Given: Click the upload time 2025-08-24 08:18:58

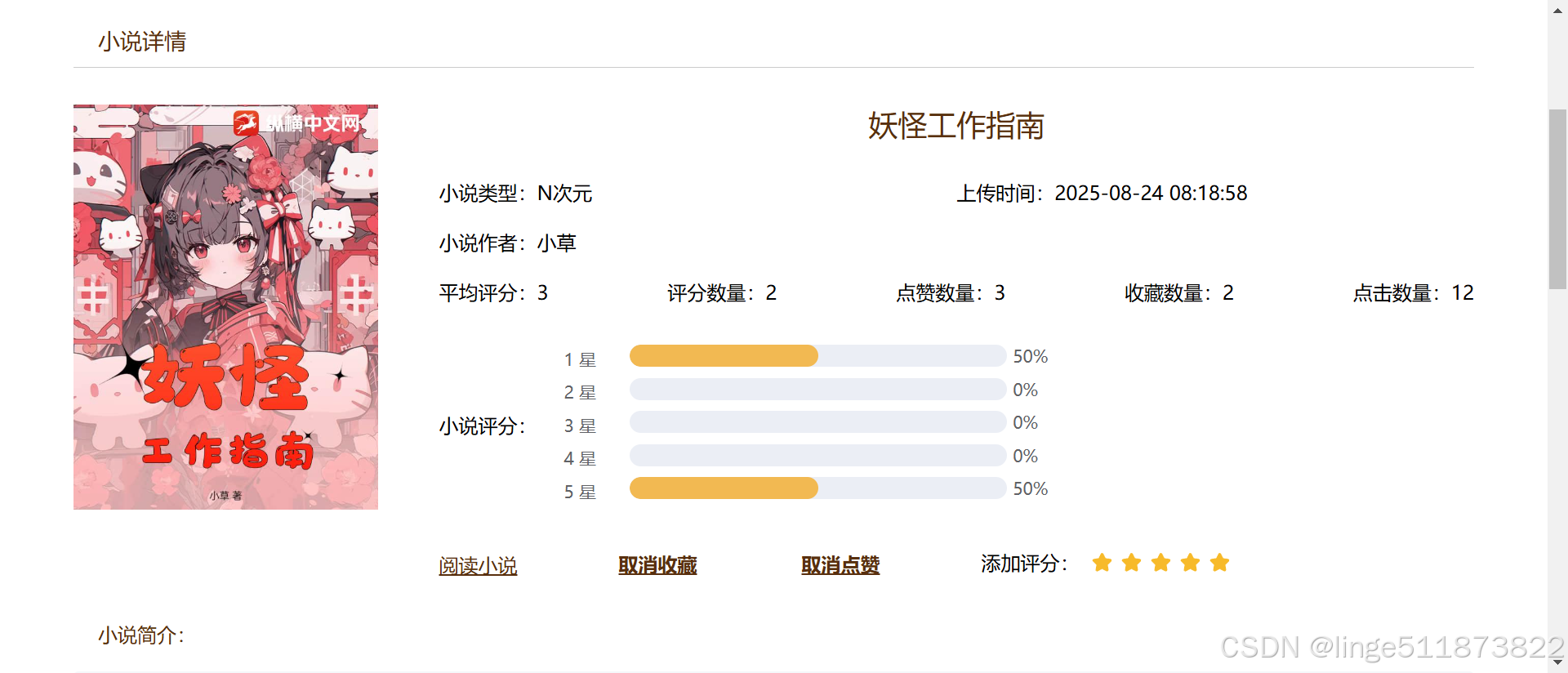Looking at the screenshot, I should click(1151, 194).
